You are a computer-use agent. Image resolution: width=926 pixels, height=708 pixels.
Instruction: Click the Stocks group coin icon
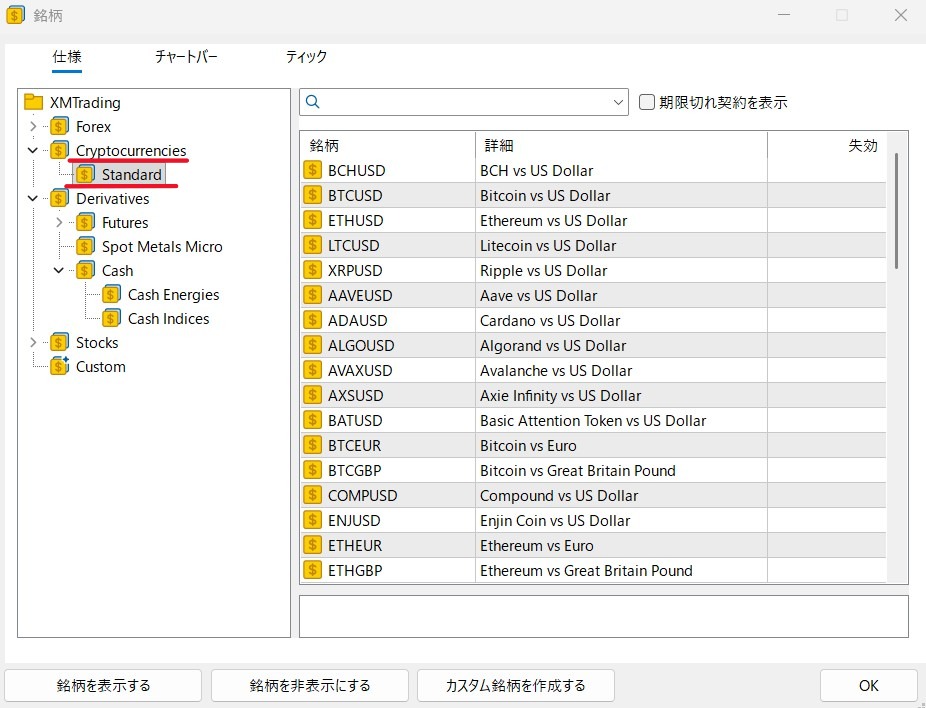click(x=59, y=342)
